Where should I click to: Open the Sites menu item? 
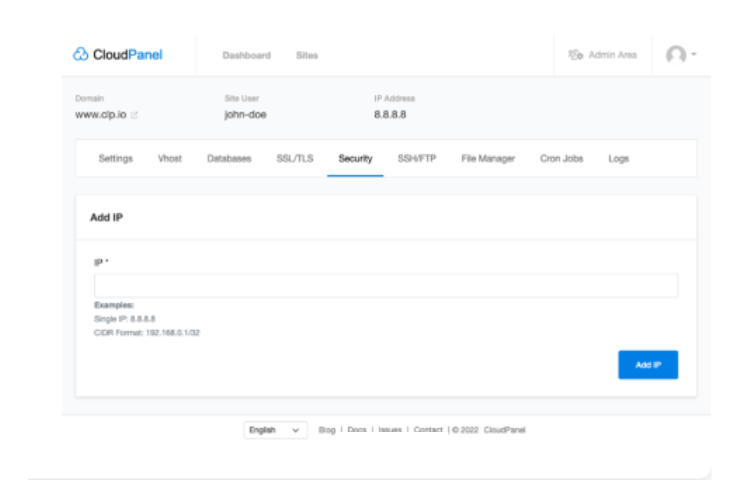307,55
